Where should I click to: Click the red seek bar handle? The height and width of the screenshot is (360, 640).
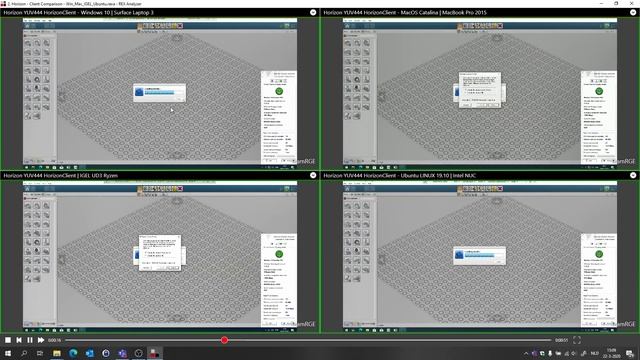224,340
